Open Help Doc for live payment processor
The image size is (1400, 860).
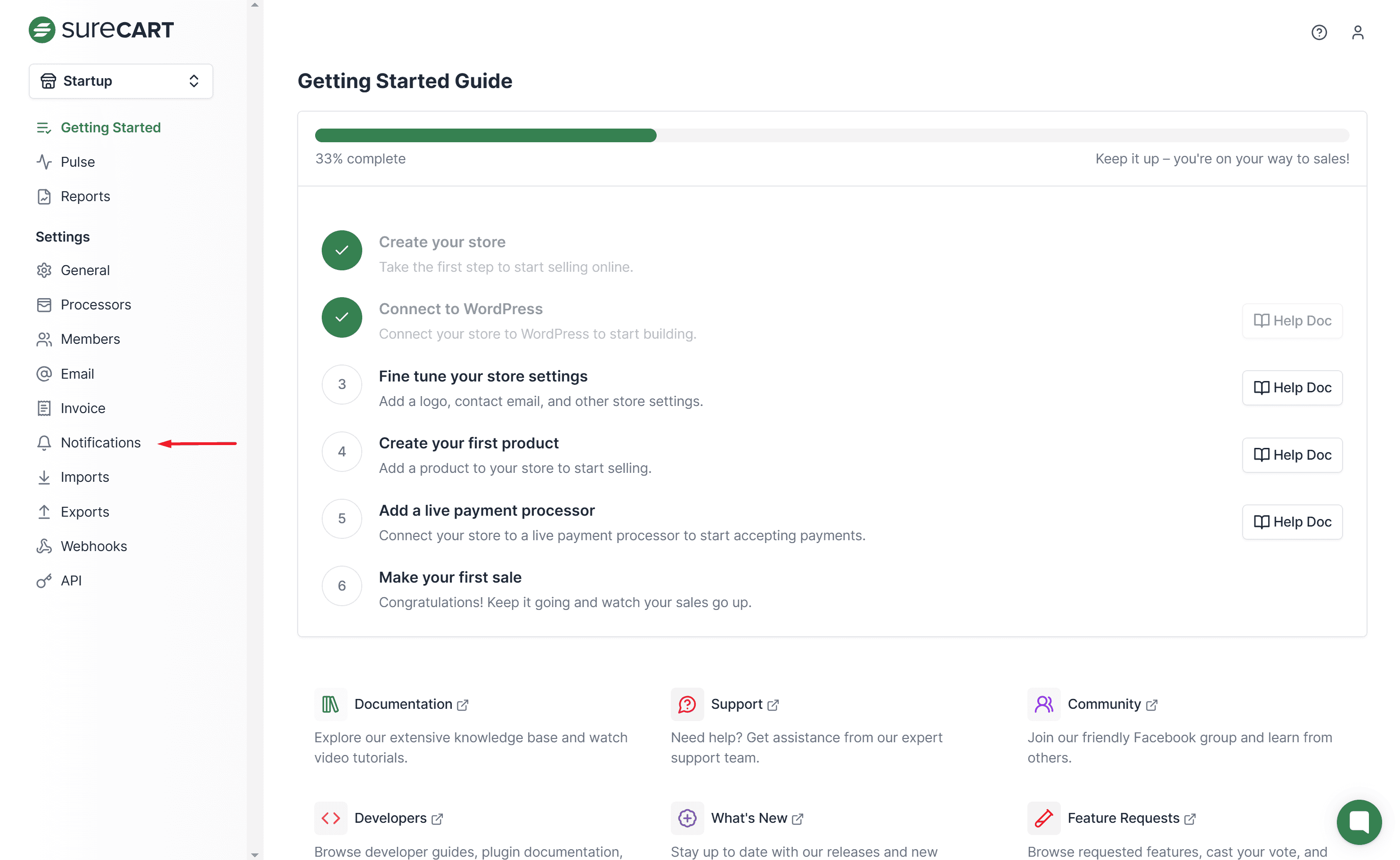1291,521
